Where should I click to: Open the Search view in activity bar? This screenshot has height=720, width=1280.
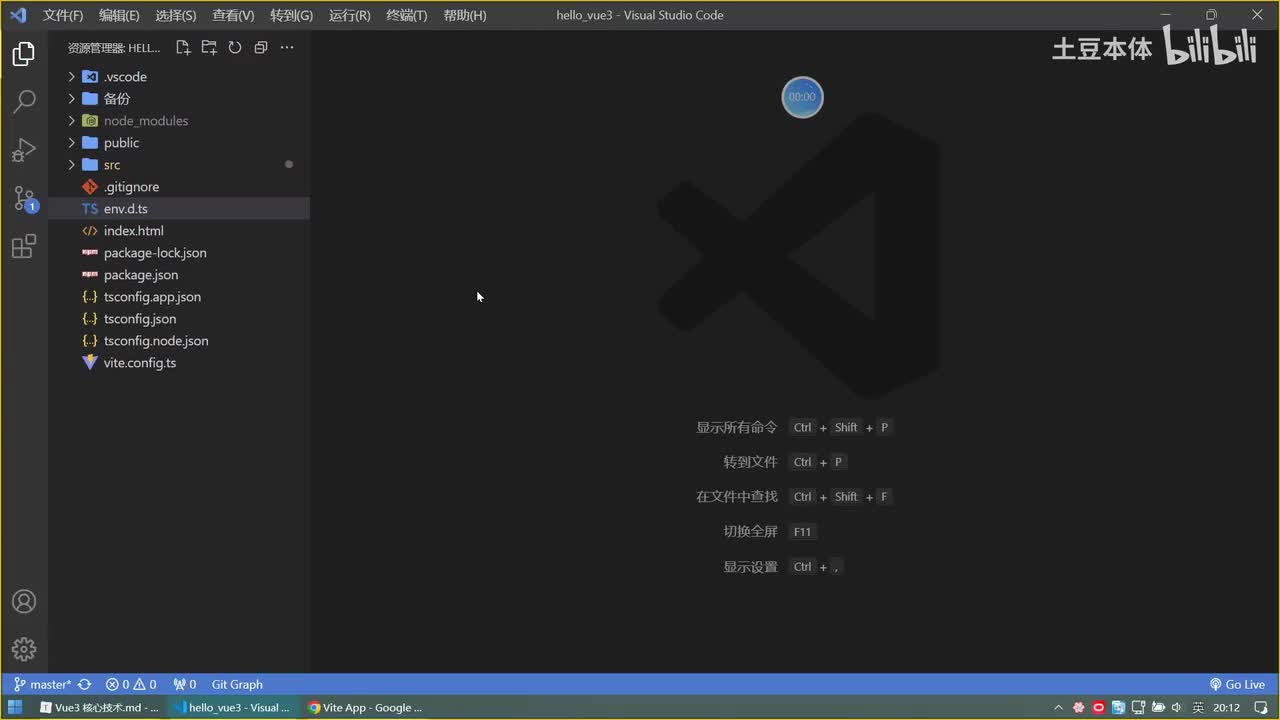[24, 102]
